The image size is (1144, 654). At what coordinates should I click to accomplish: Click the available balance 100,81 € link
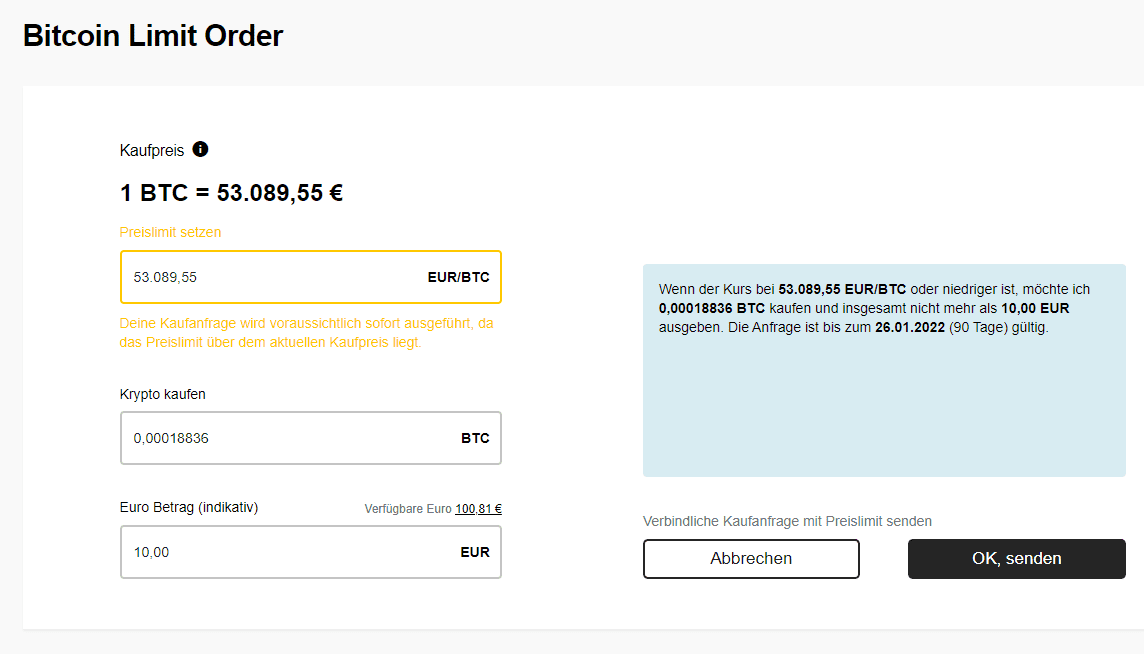point(478,509)
